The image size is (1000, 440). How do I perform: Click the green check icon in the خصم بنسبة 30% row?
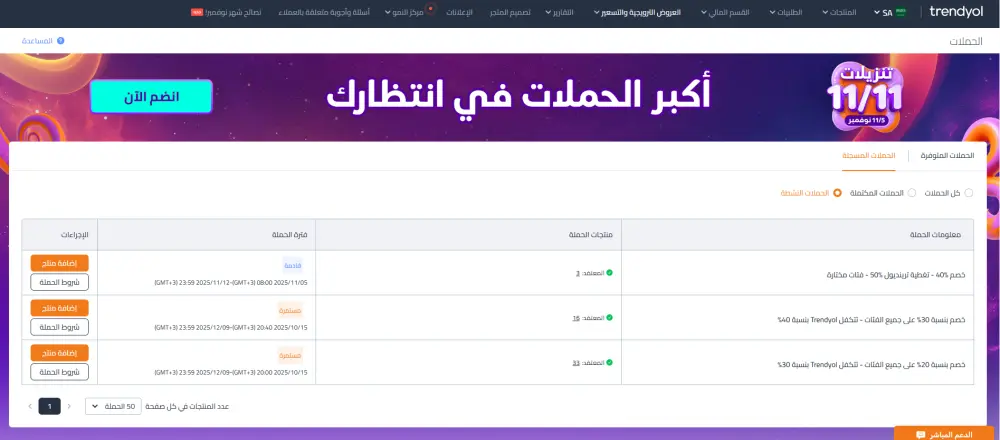[609, 318]
